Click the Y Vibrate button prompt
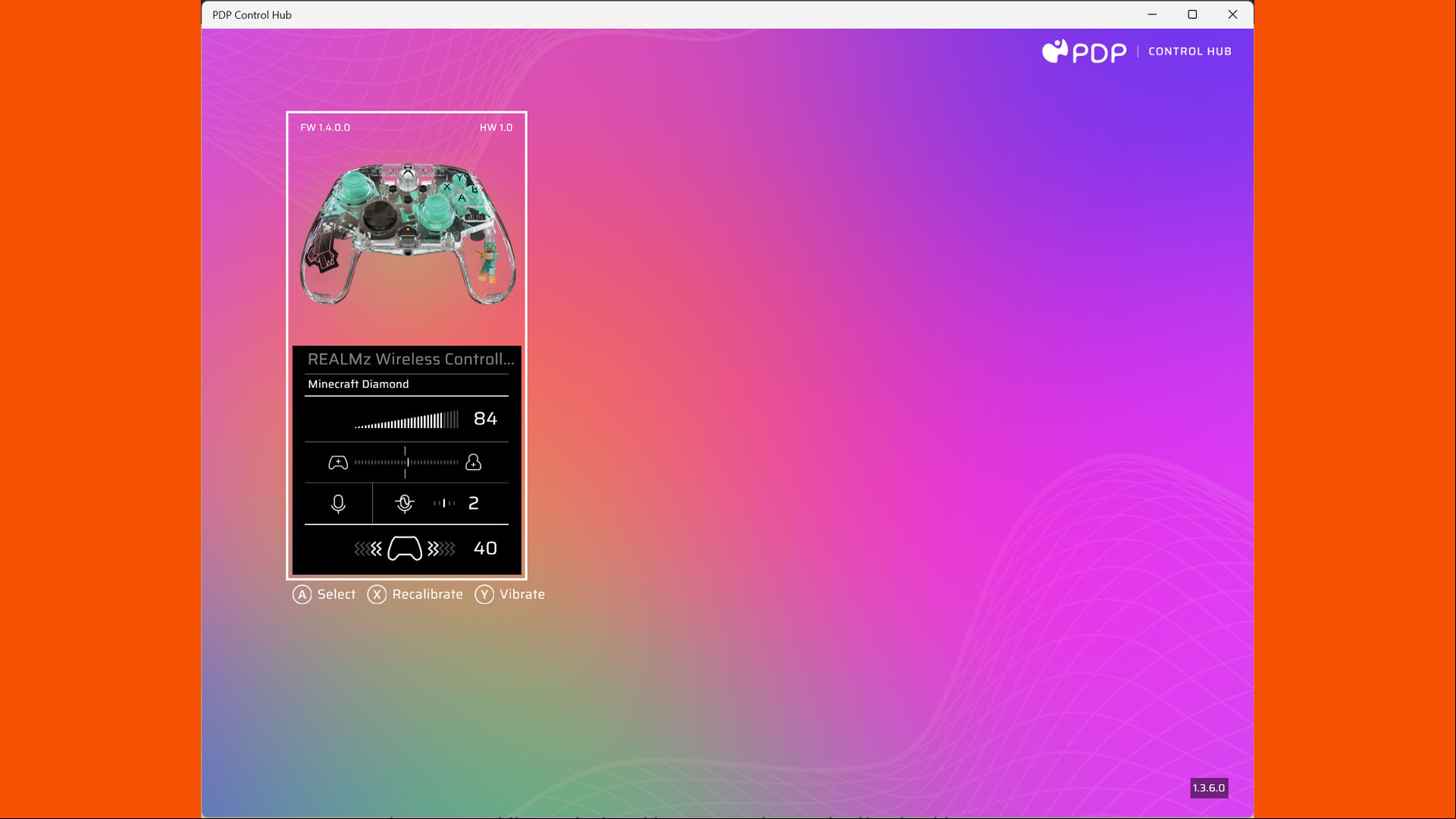Image resolution: width=1456 pixels, height=819 pixels. tap(510, 595)
